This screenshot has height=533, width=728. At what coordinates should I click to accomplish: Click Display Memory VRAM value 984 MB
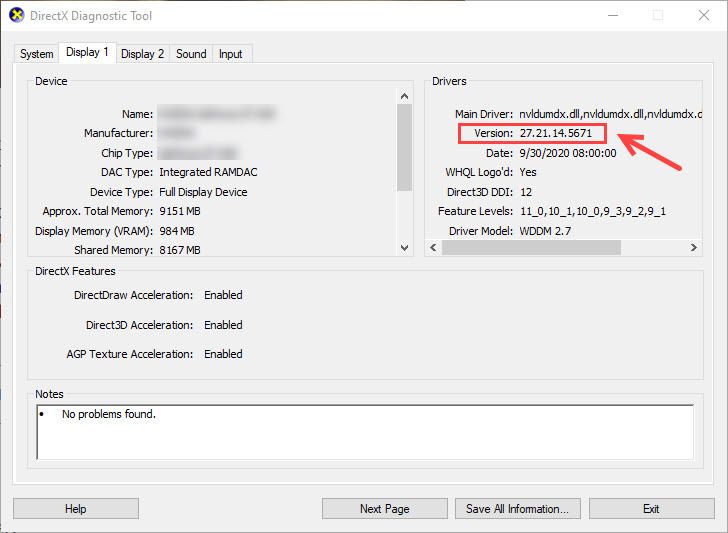click(x=177, y=231)
